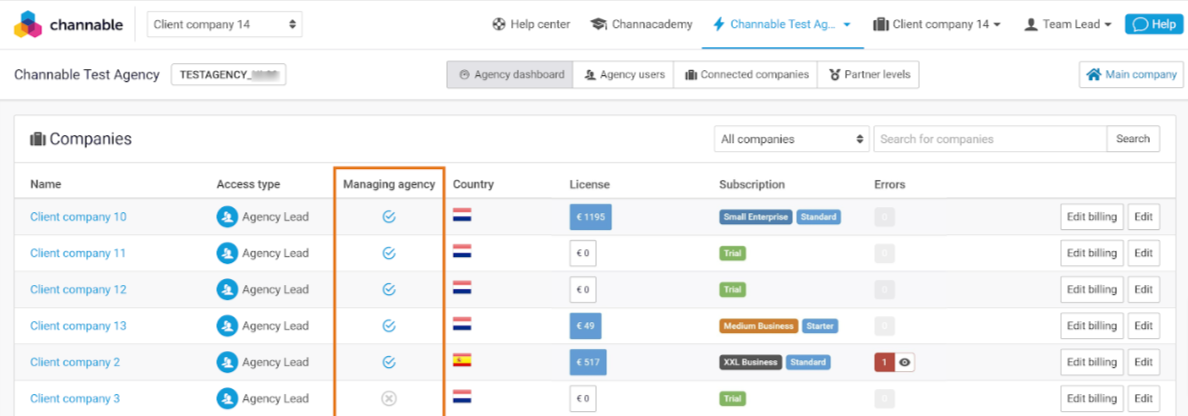Click the blue Help chat button

coord(1154,24)
